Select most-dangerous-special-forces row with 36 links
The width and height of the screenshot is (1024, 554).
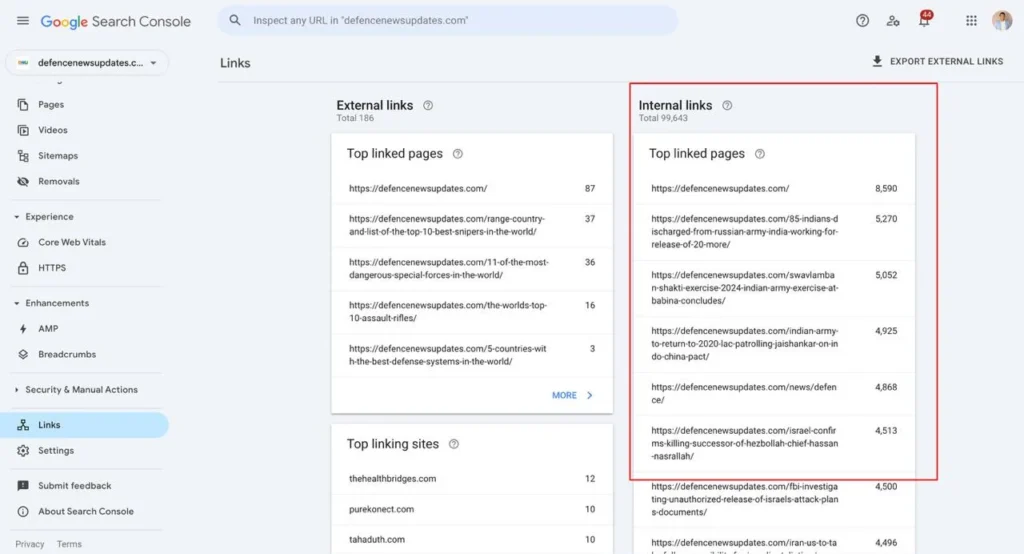tap(472, 269)
